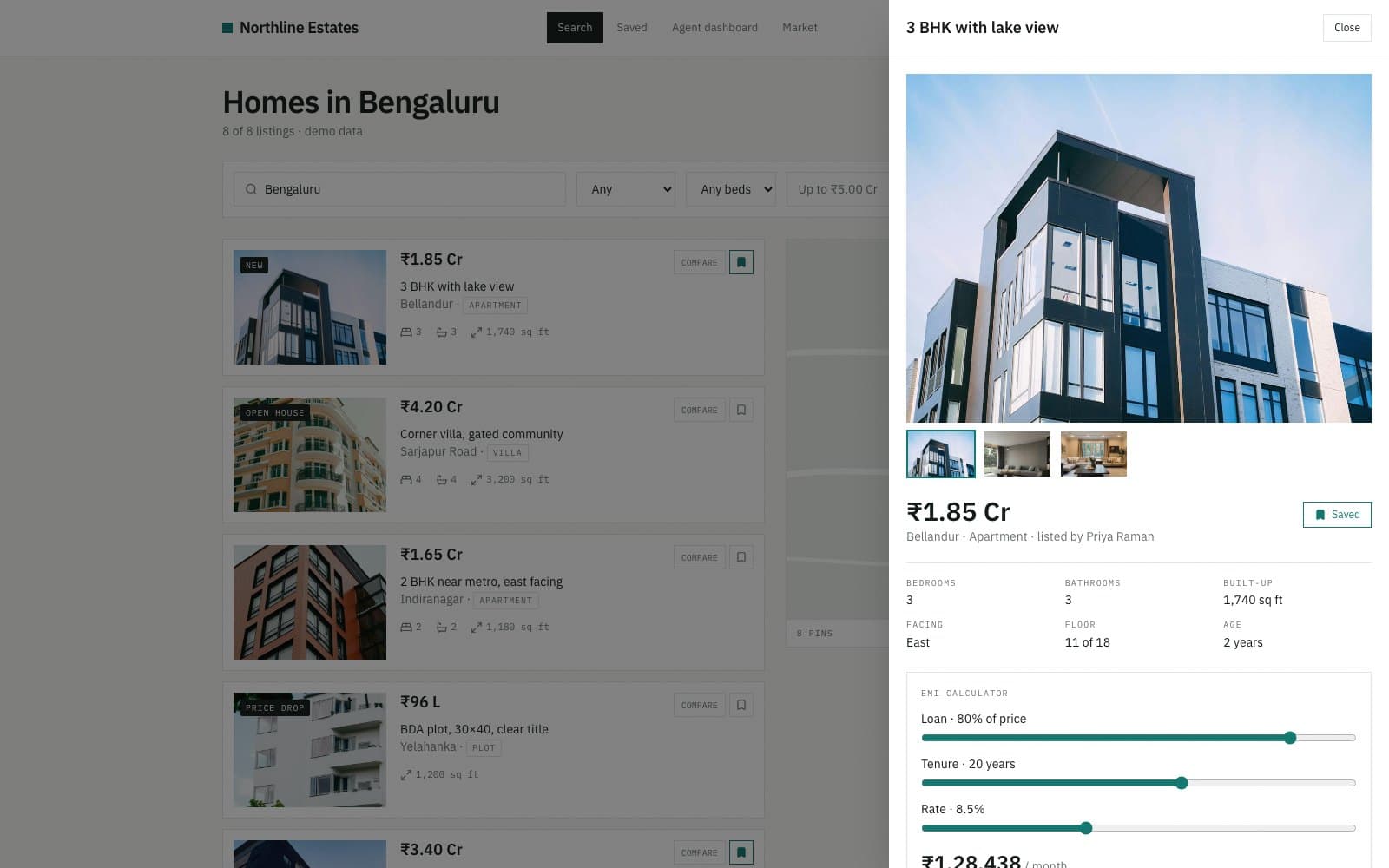Compare the ₹96 L Yelahanka plot
The image size is (1389, 868).
click(699, 705)
